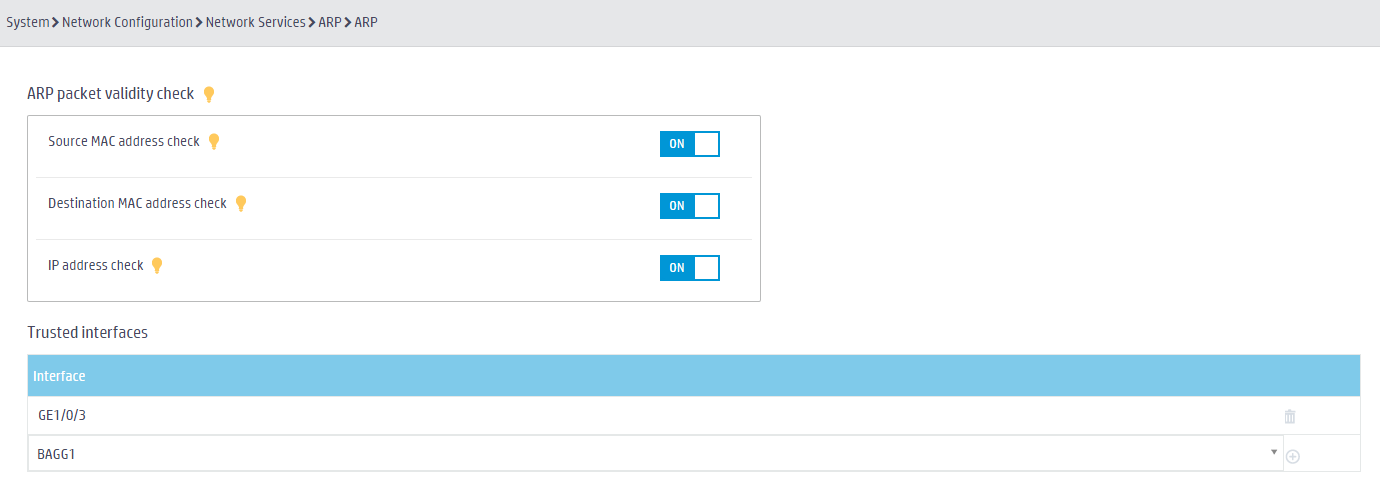
Task: Delete trusted interface GE1/0/3 with trash icon
Action: pyautogui.click(x=1290, y=416)
